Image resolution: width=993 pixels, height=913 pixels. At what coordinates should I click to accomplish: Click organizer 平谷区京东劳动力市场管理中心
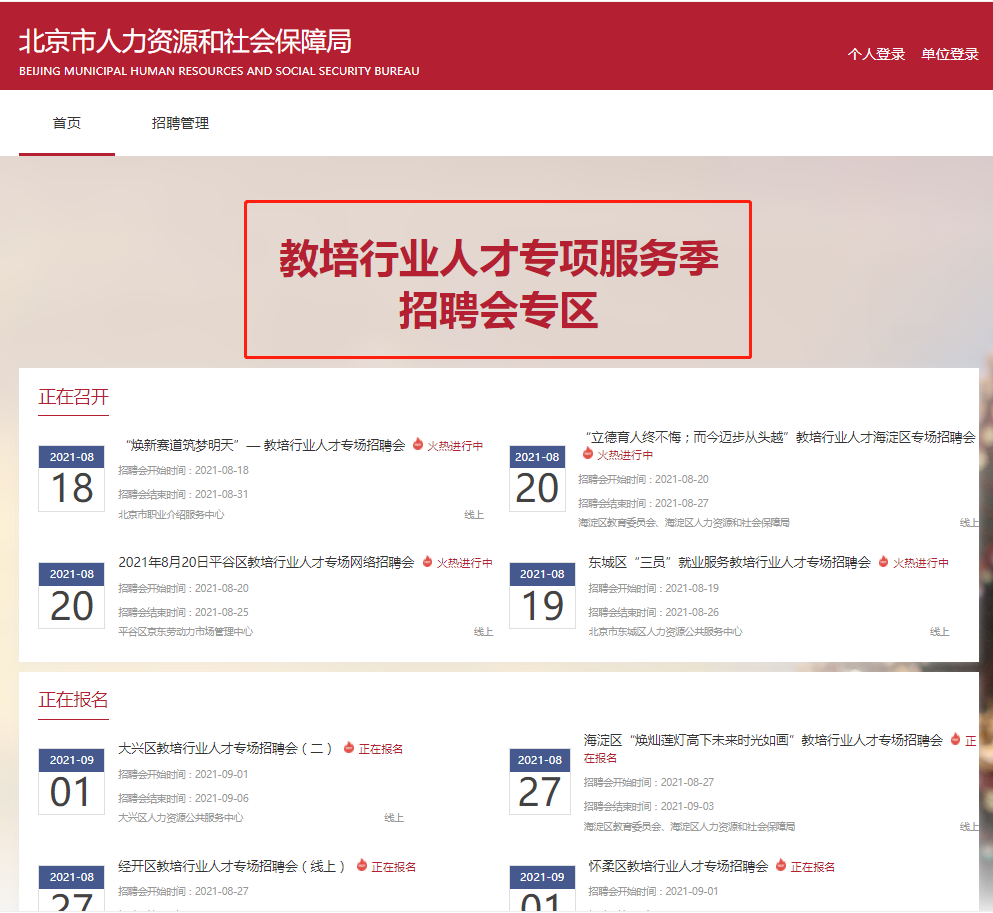tap(186, 631)
